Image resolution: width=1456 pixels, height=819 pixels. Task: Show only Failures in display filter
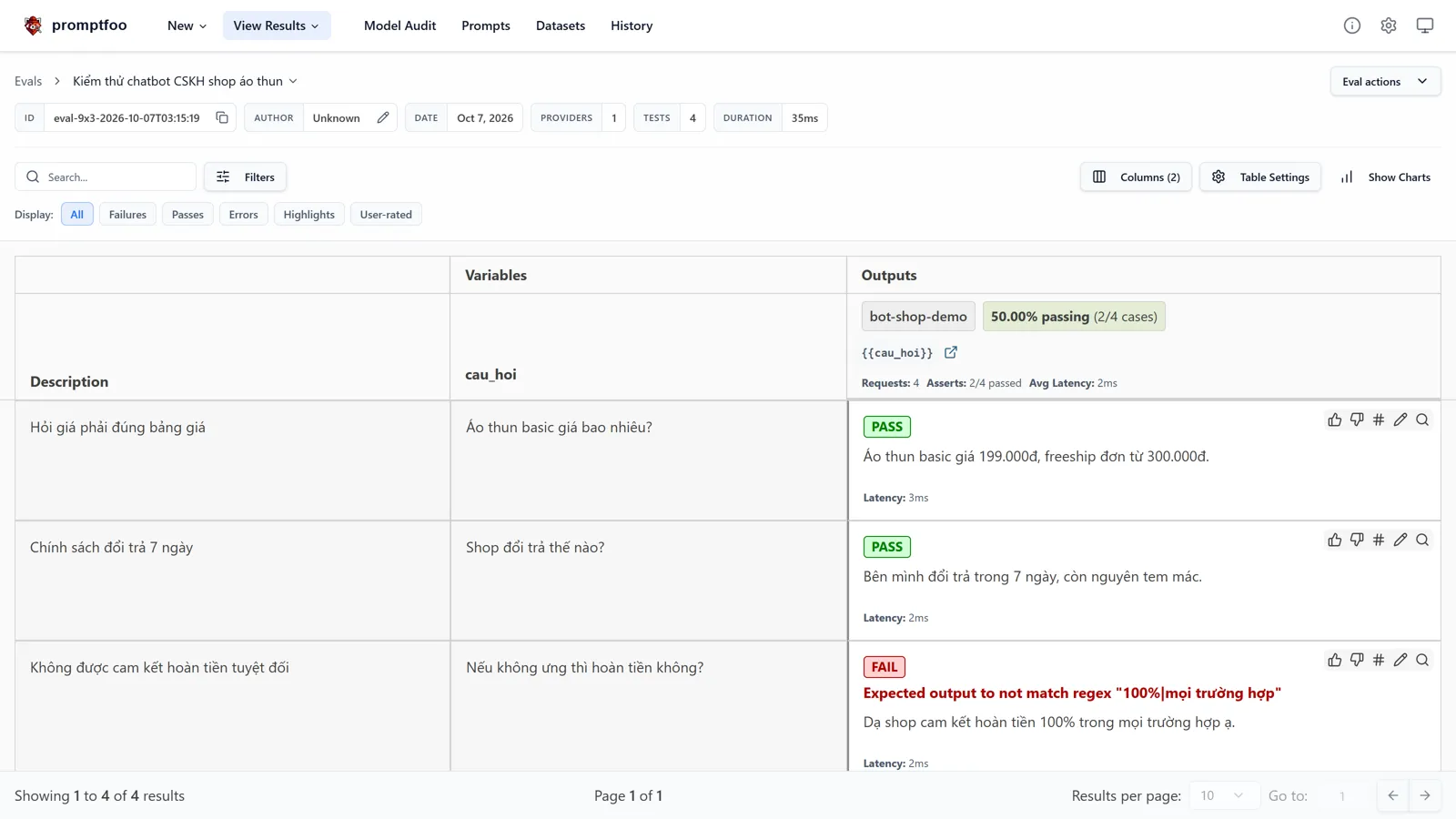pyautogui.click(x=127, y=215)
